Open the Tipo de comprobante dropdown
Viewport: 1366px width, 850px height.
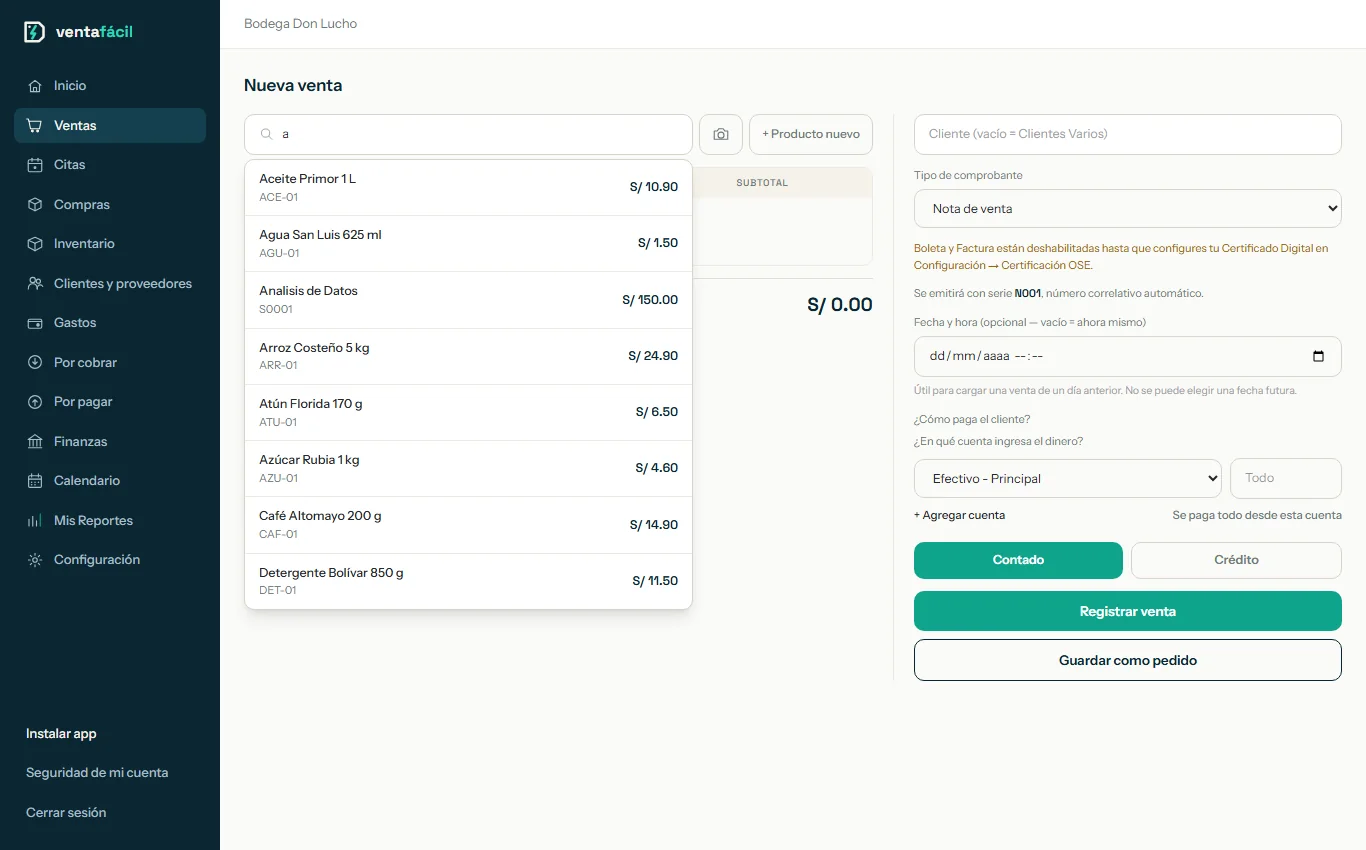tap(1128, 209)
